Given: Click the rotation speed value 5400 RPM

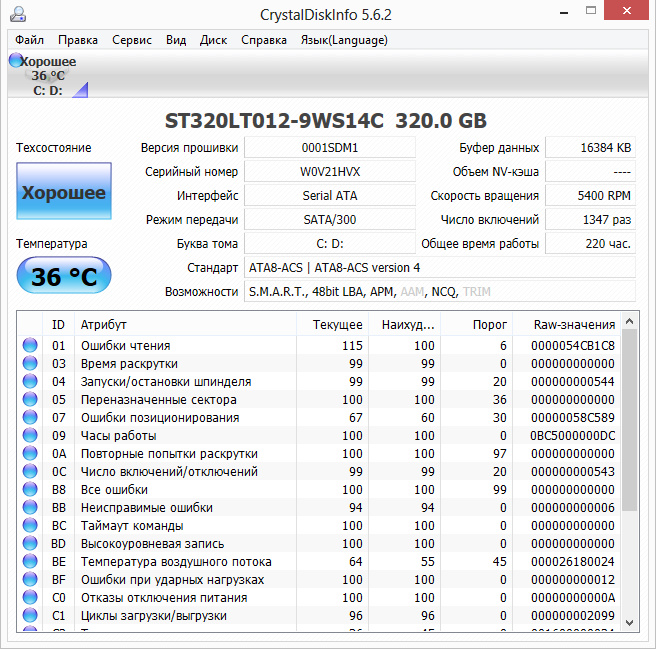Looking at the screenshot, I should tap(590, 195).
